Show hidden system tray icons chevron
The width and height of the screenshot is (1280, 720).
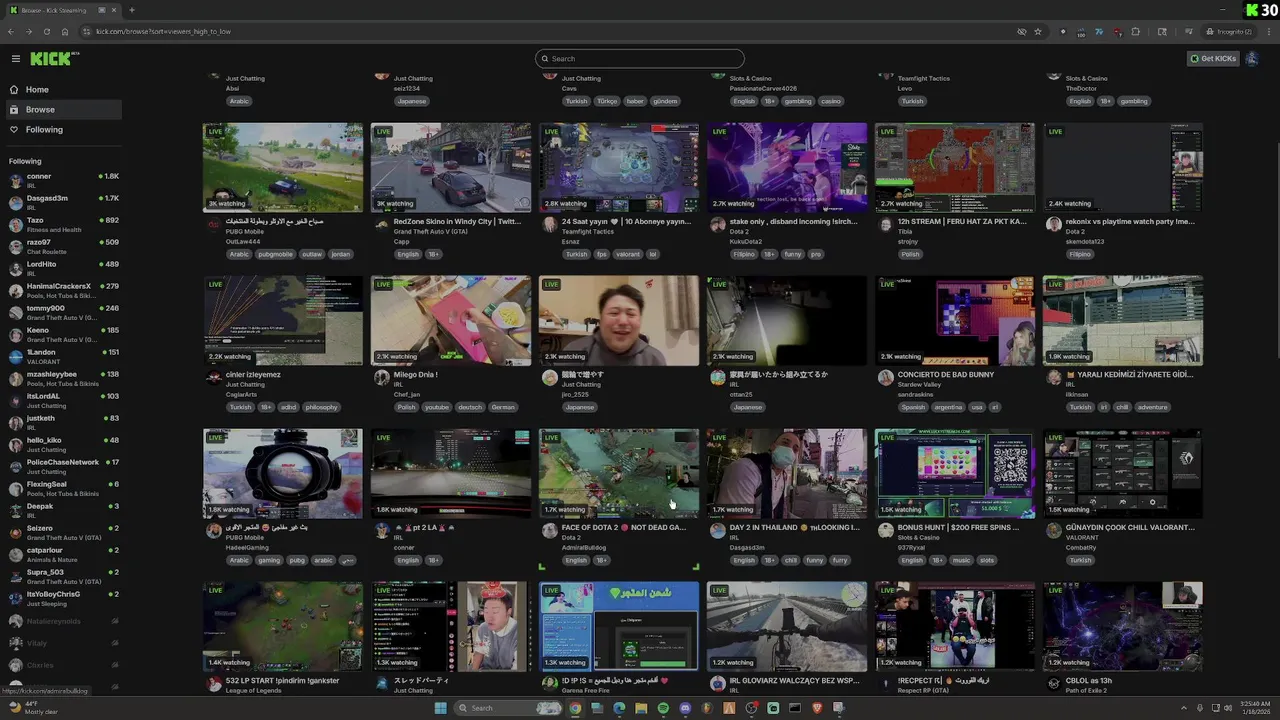point(1184,708)
